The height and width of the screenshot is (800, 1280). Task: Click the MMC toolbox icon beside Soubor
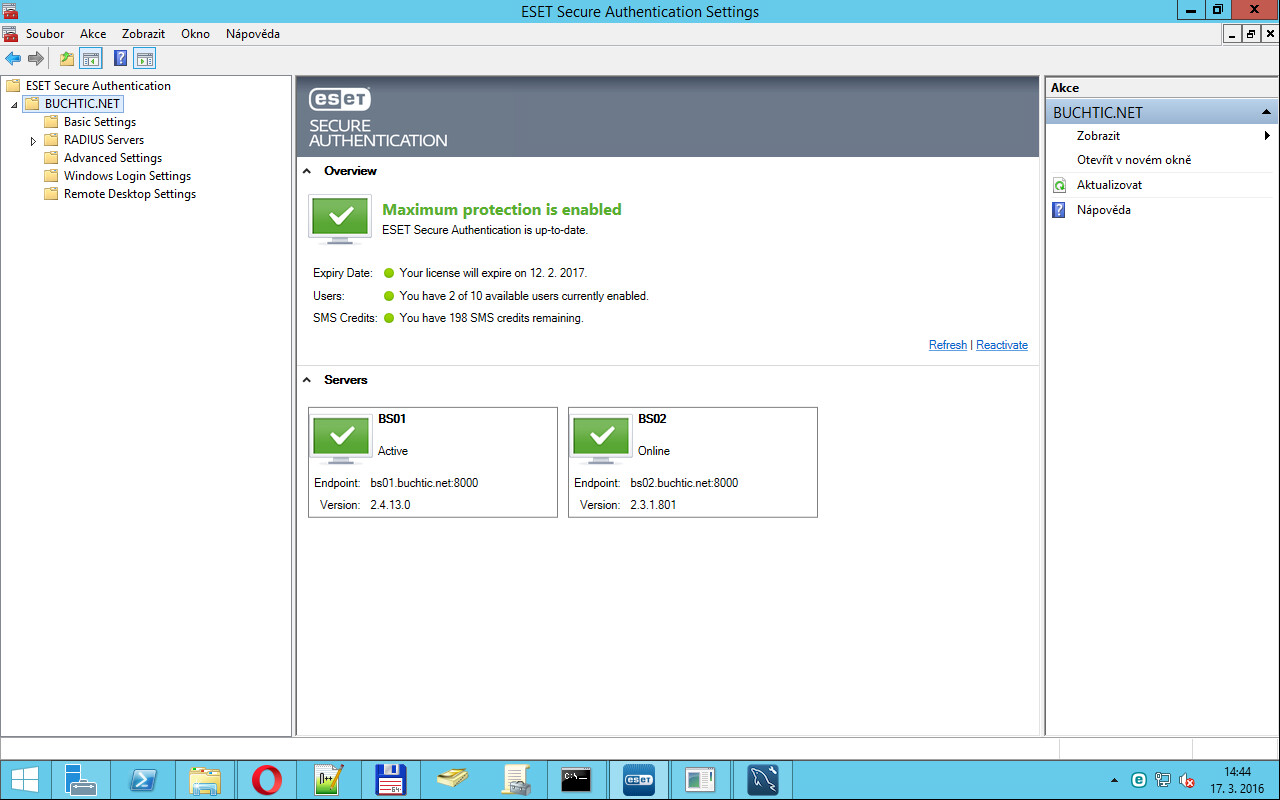(10, 33)
